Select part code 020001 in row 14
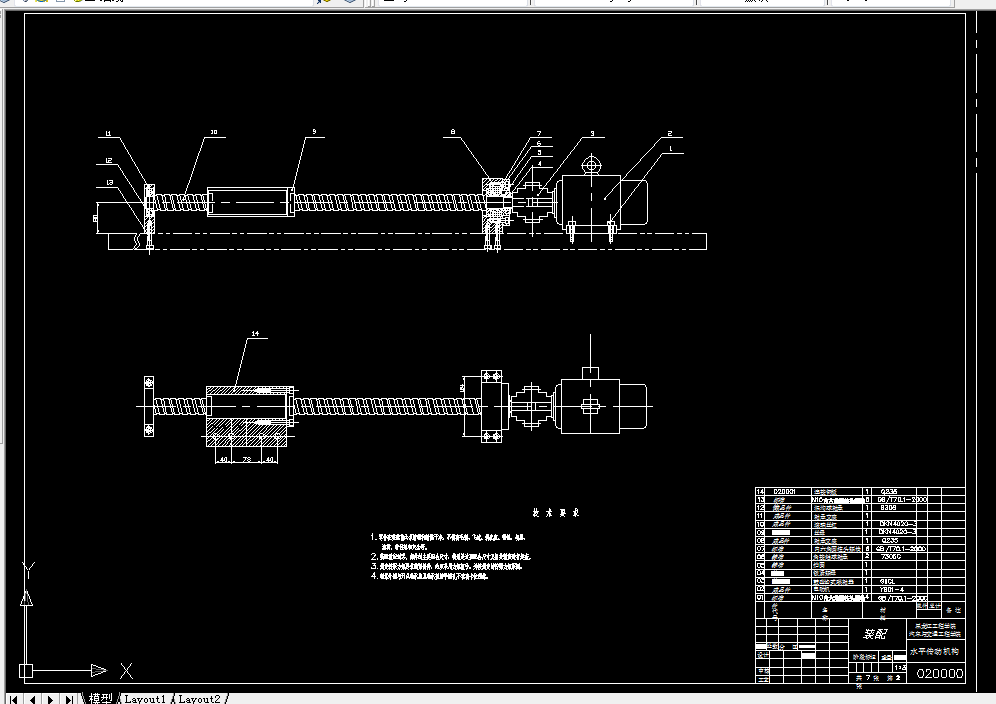The height and width of the screenshot is (704, 996). (784, 492)
